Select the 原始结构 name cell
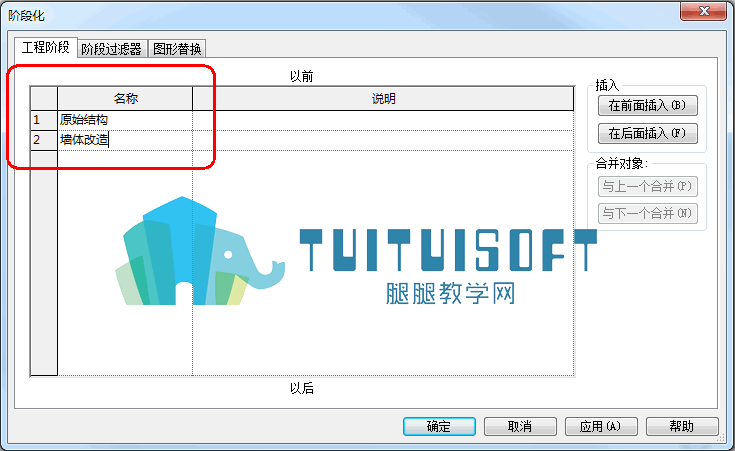The image size is (735, 451). click(x=125, y=120)
